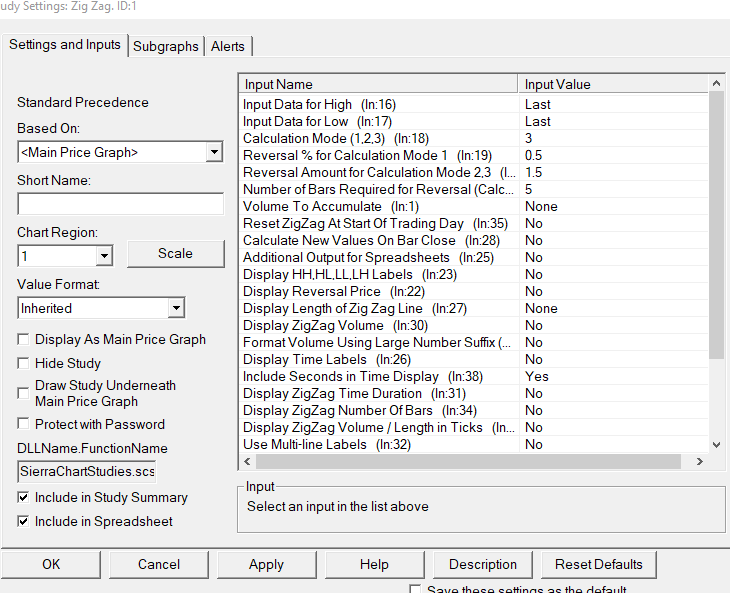
Task: Expand the Based On dropdown
Action: (214, 152)
